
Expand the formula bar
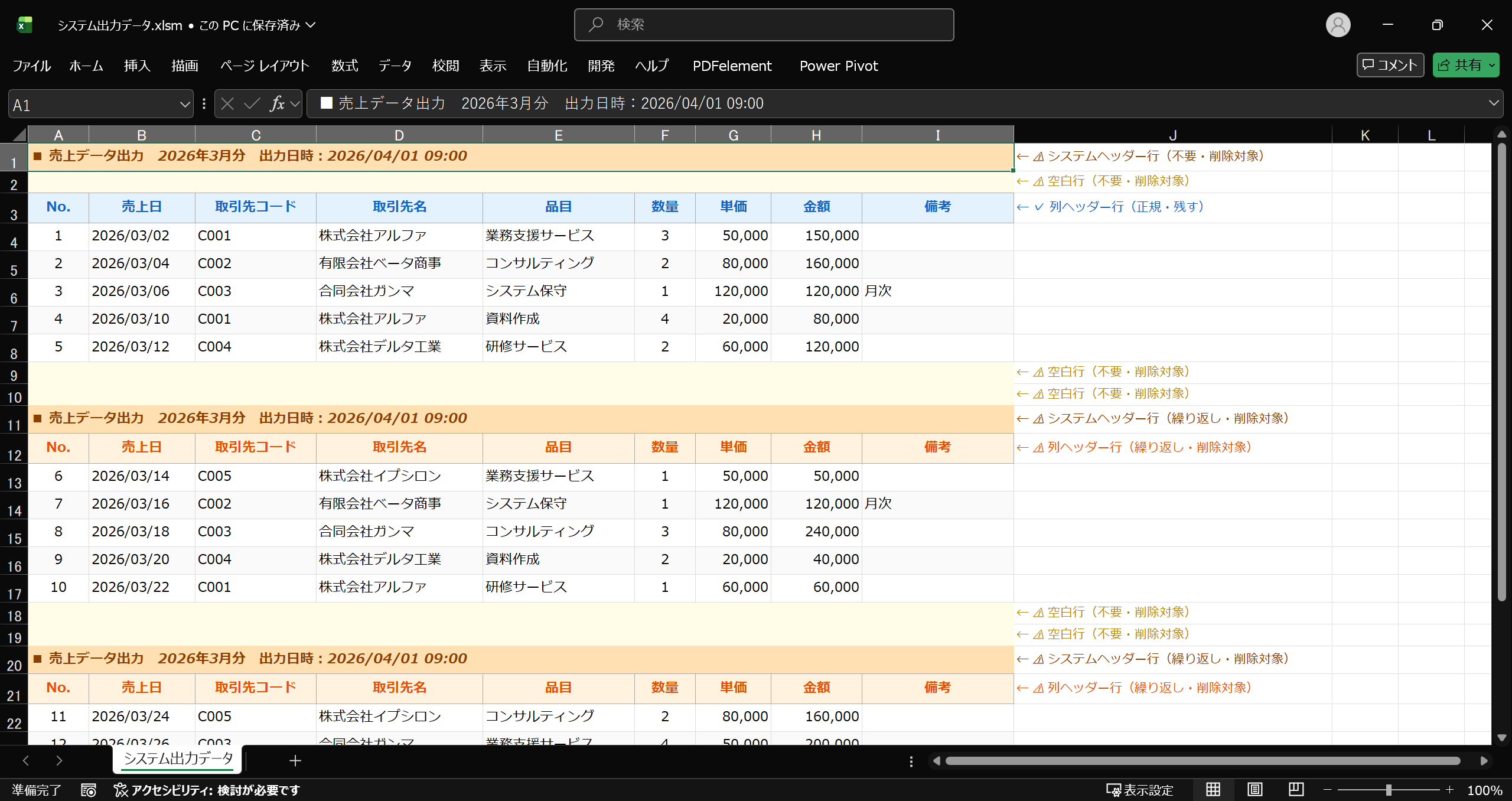pyautogui.click(x=1494, y=103)
